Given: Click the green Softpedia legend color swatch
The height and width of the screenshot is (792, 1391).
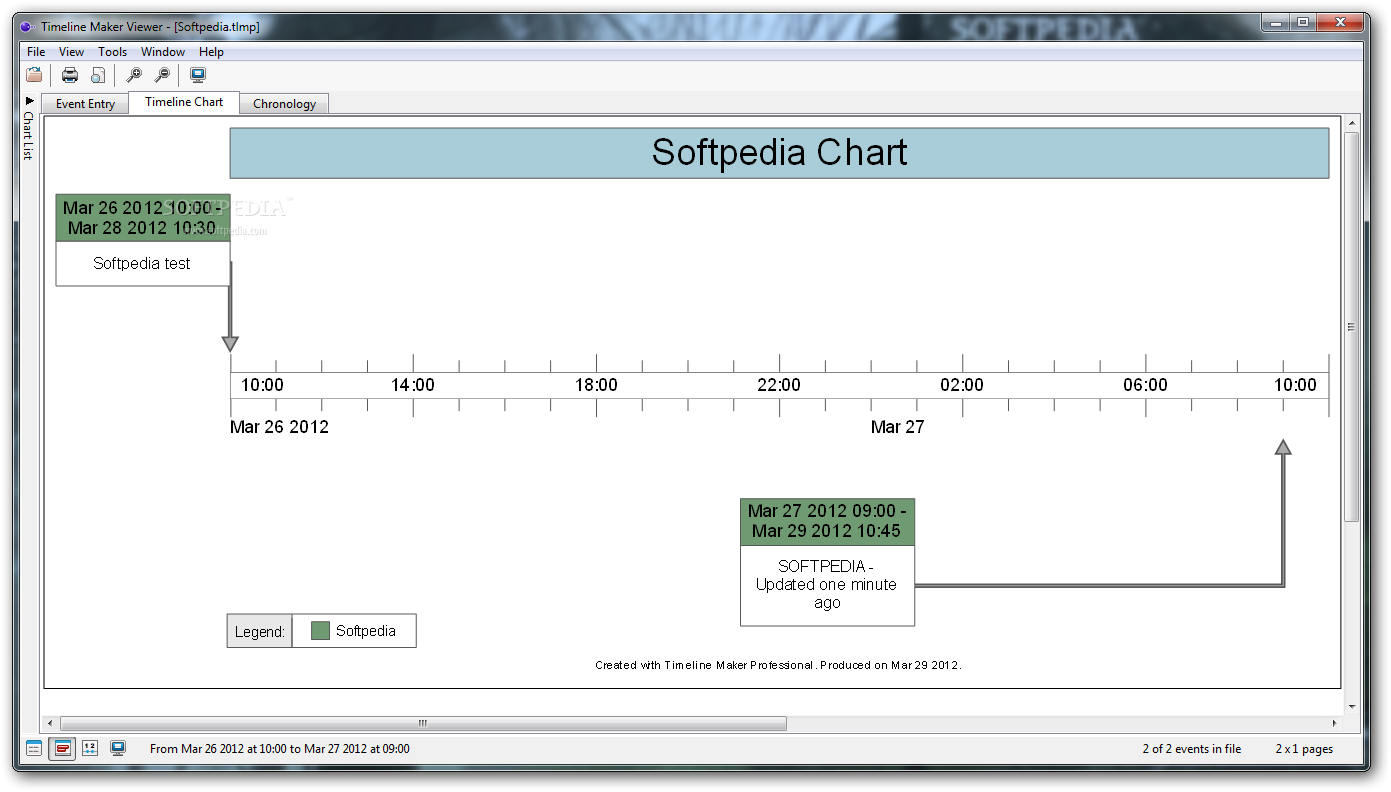Looking at the screenshot, I should point(320,631).
